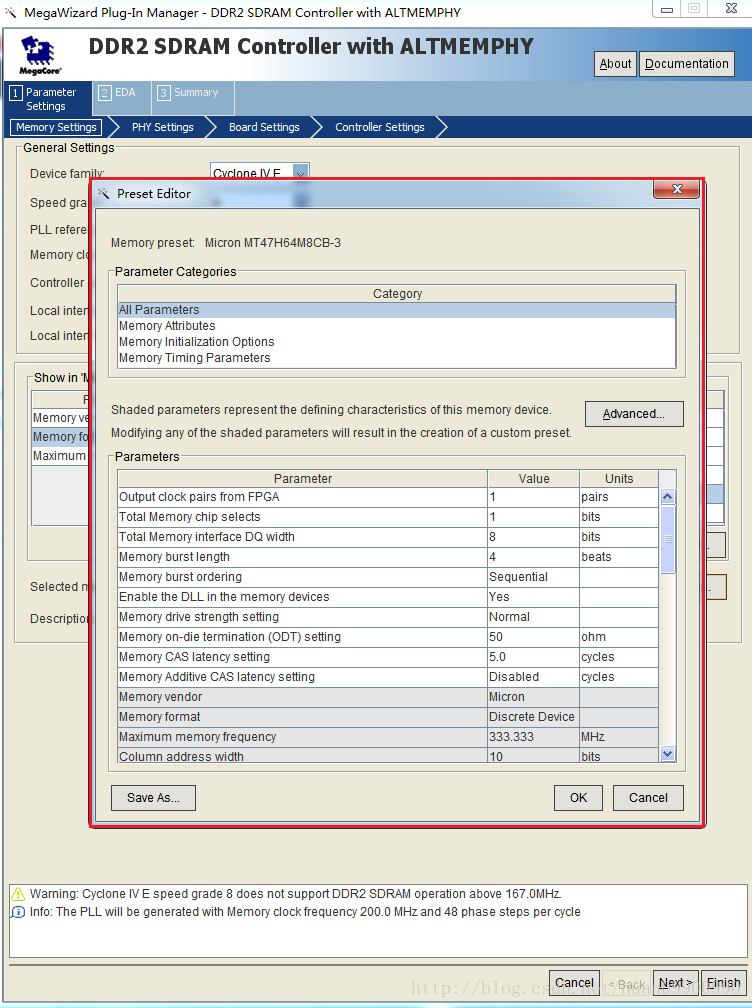Screen dimensions: 752x1008
Task: Open the Memory Settings page
Action: (56, 127)
